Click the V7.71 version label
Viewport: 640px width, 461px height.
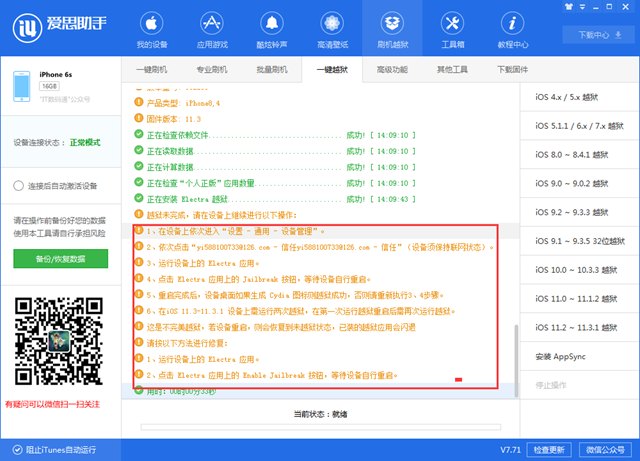[511, 450]
